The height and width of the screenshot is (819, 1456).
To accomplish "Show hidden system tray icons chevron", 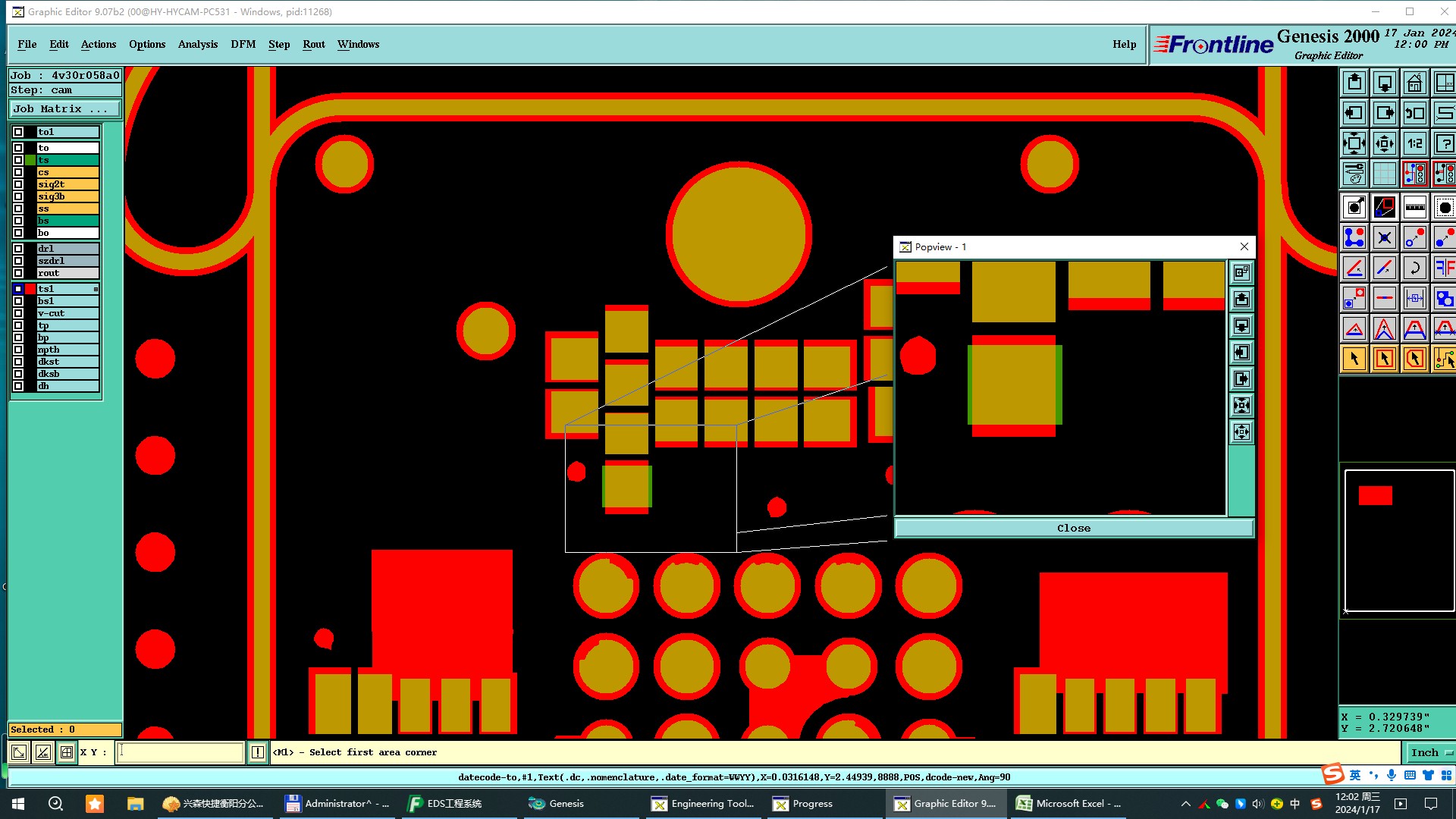I will point(1185,804).
